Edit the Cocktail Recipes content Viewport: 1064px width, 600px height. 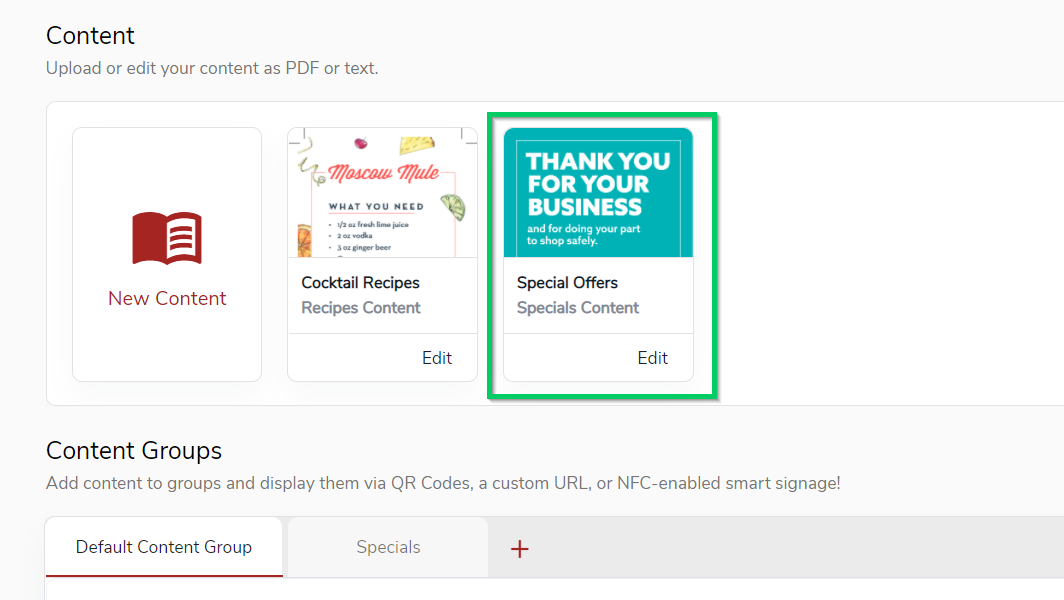pyautogui.click(x=437, y=358)
